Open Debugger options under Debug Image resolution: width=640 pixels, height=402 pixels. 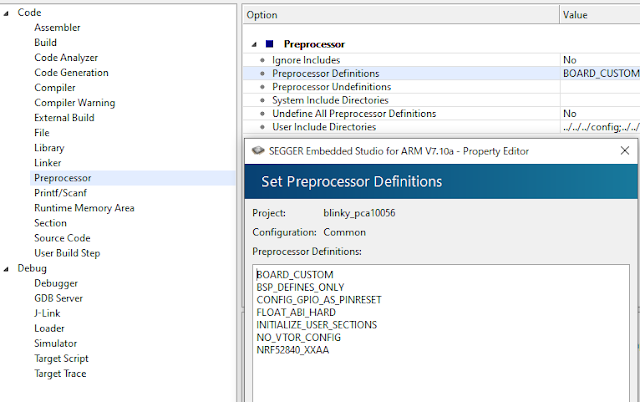(56, 283)
